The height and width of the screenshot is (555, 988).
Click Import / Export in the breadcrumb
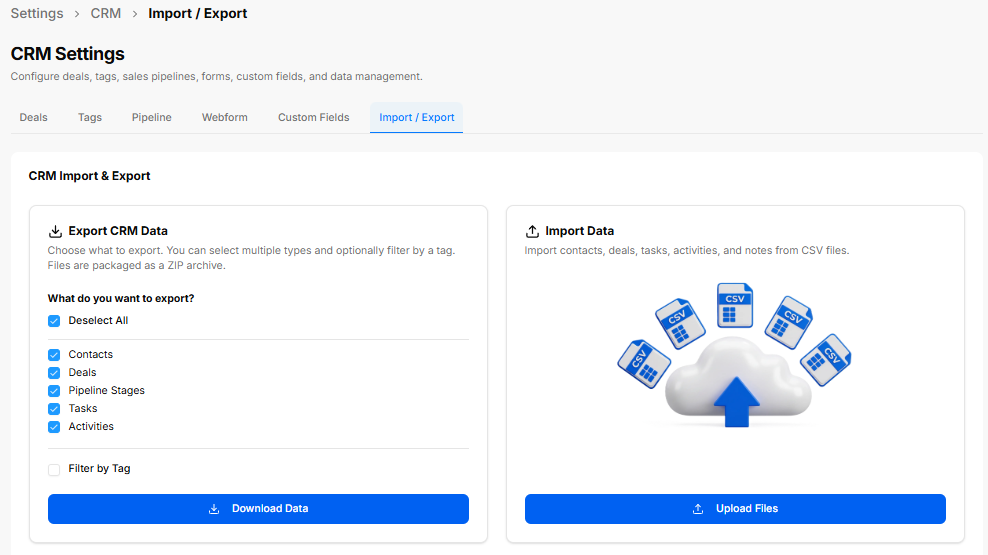tap(198, 14)
